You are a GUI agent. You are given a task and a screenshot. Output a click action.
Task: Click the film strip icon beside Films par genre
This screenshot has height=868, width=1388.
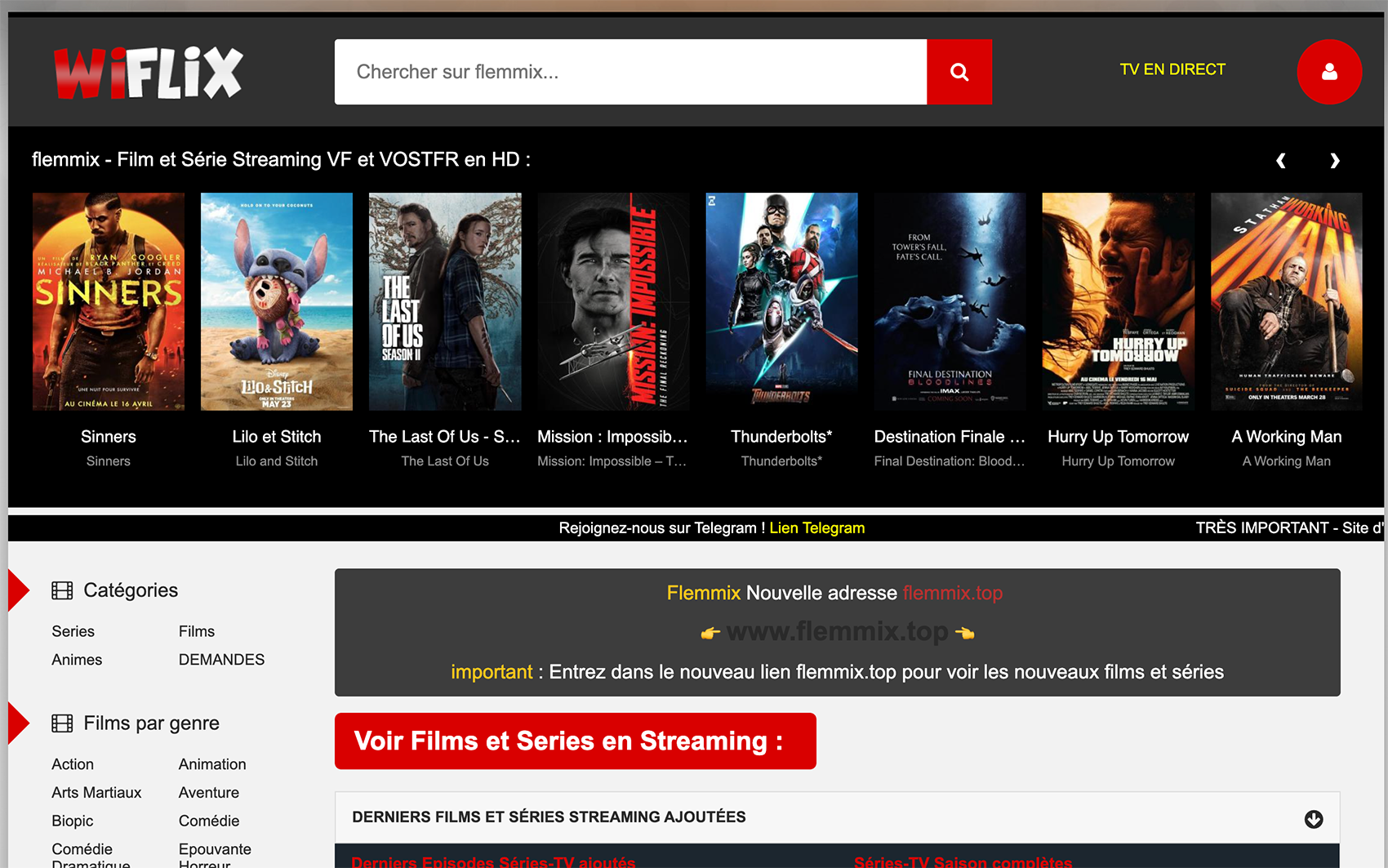[x=62, y=723]
